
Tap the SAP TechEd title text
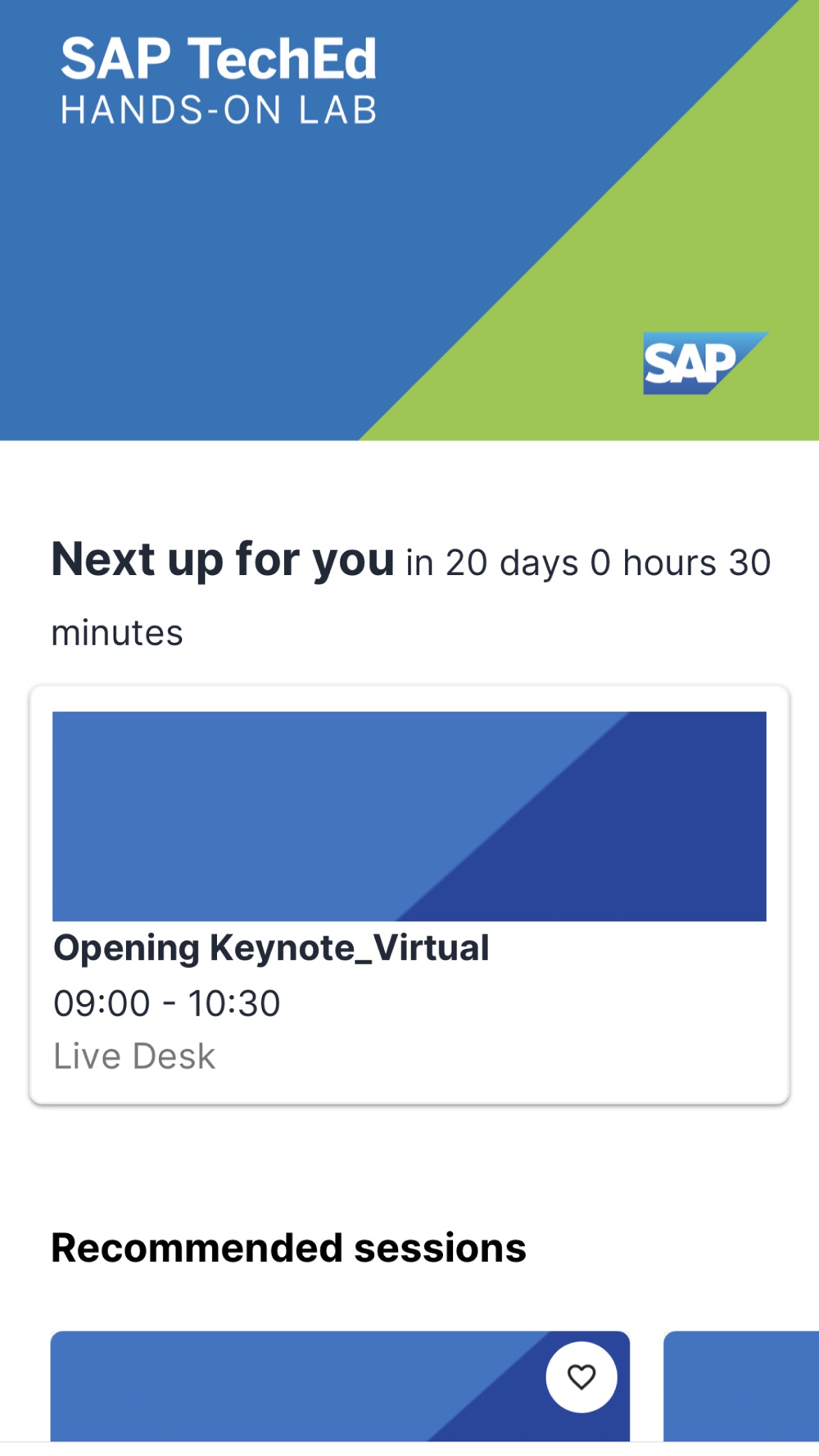coord(219,59)
